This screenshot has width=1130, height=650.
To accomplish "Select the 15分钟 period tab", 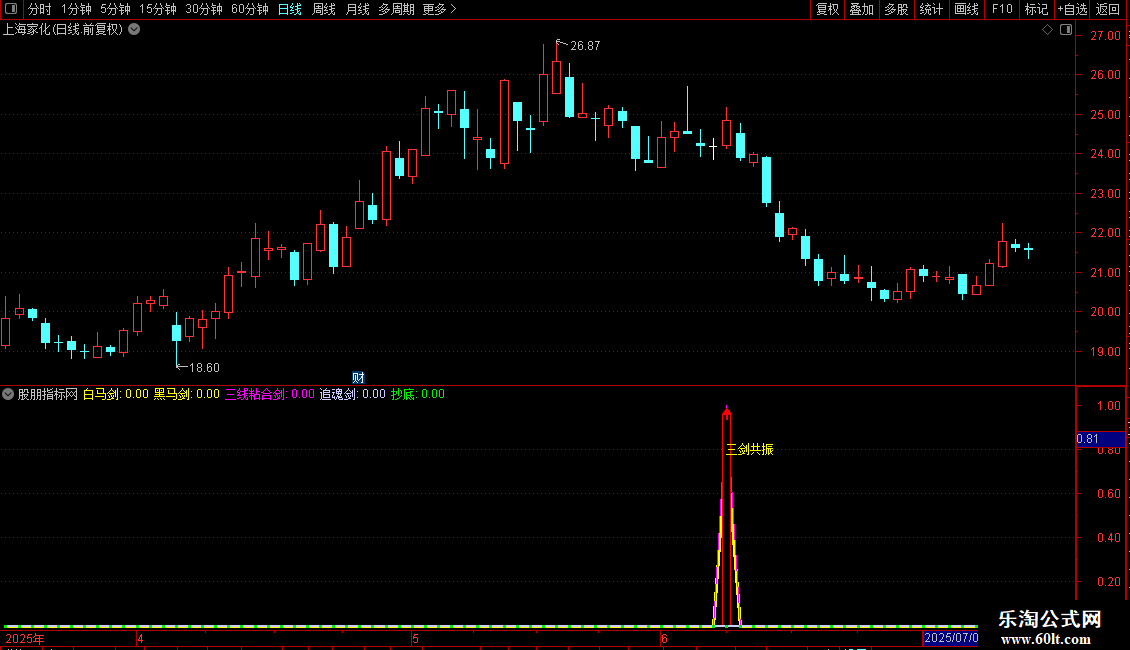I will pyautogui.click(x=158, y=9).
